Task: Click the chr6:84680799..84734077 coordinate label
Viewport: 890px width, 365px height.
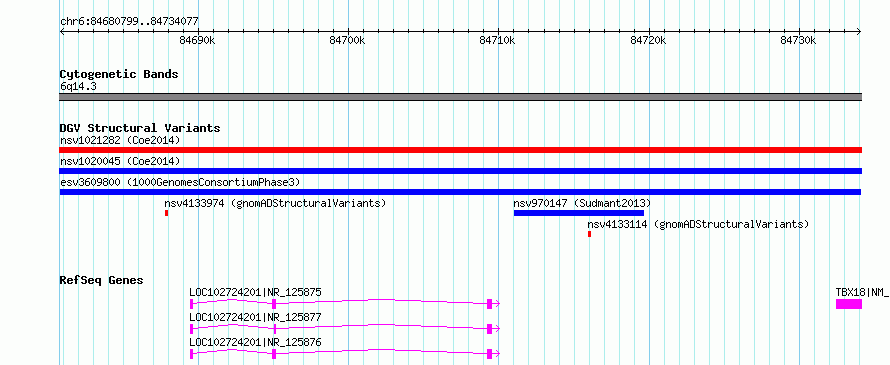Action: pos(129,21)
